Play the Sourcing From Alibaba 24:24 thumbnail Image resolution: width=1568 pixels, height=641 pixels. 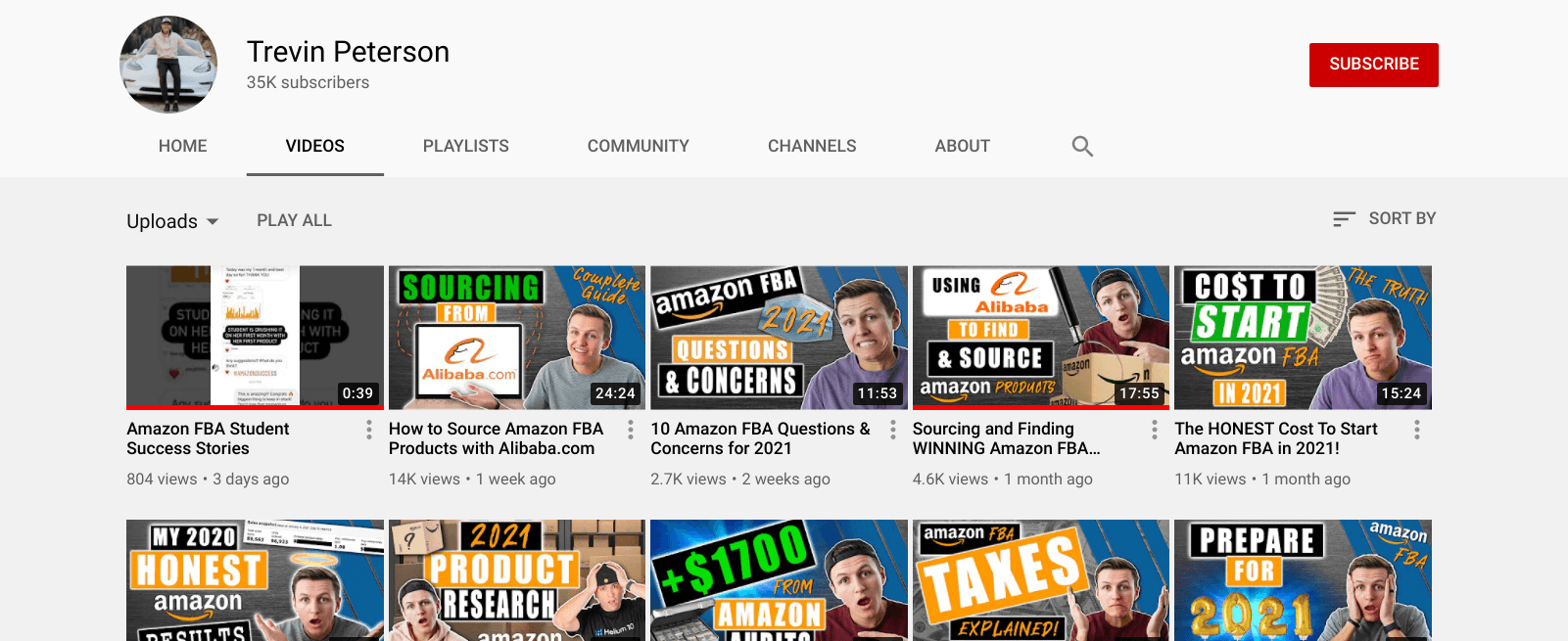pos(517,338)
